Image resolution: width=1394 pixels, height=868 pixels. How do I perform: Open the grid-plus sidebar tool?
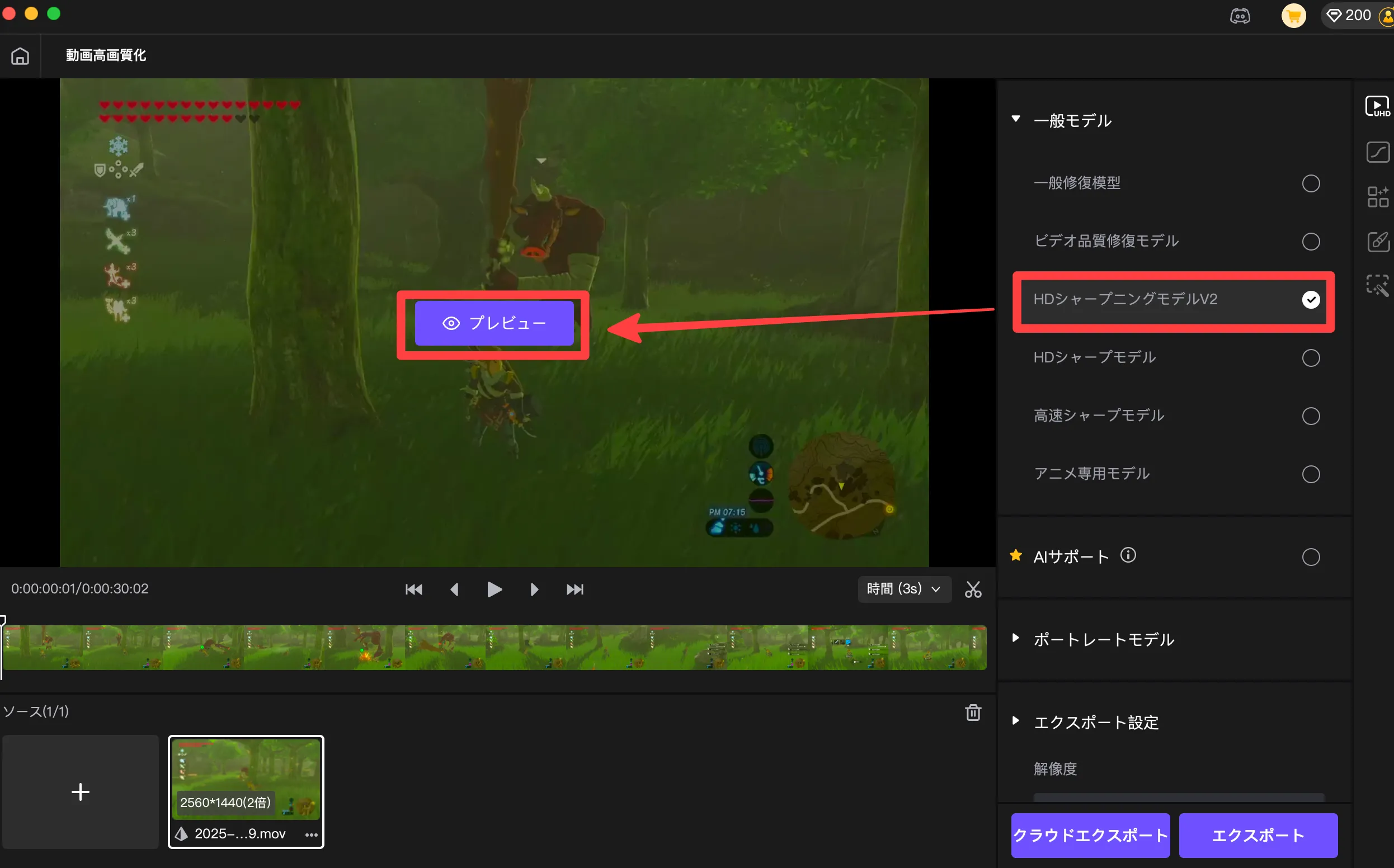click(x=1377, y=197)
